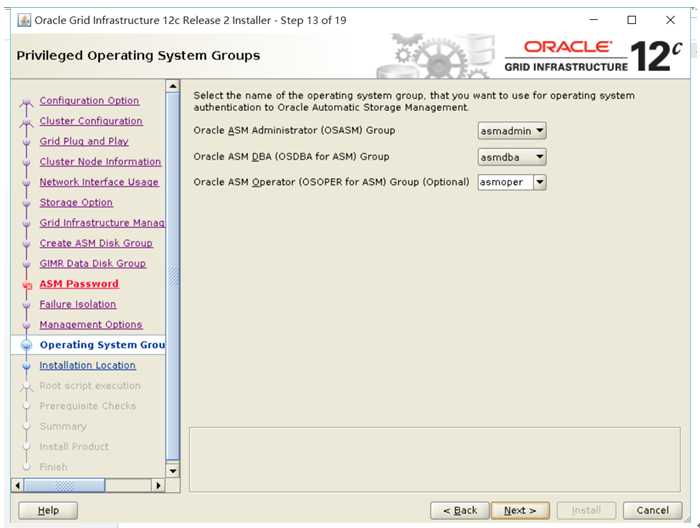700x528 pixels.
Task: Cancel the installer
Action: (x=652, y=510)
